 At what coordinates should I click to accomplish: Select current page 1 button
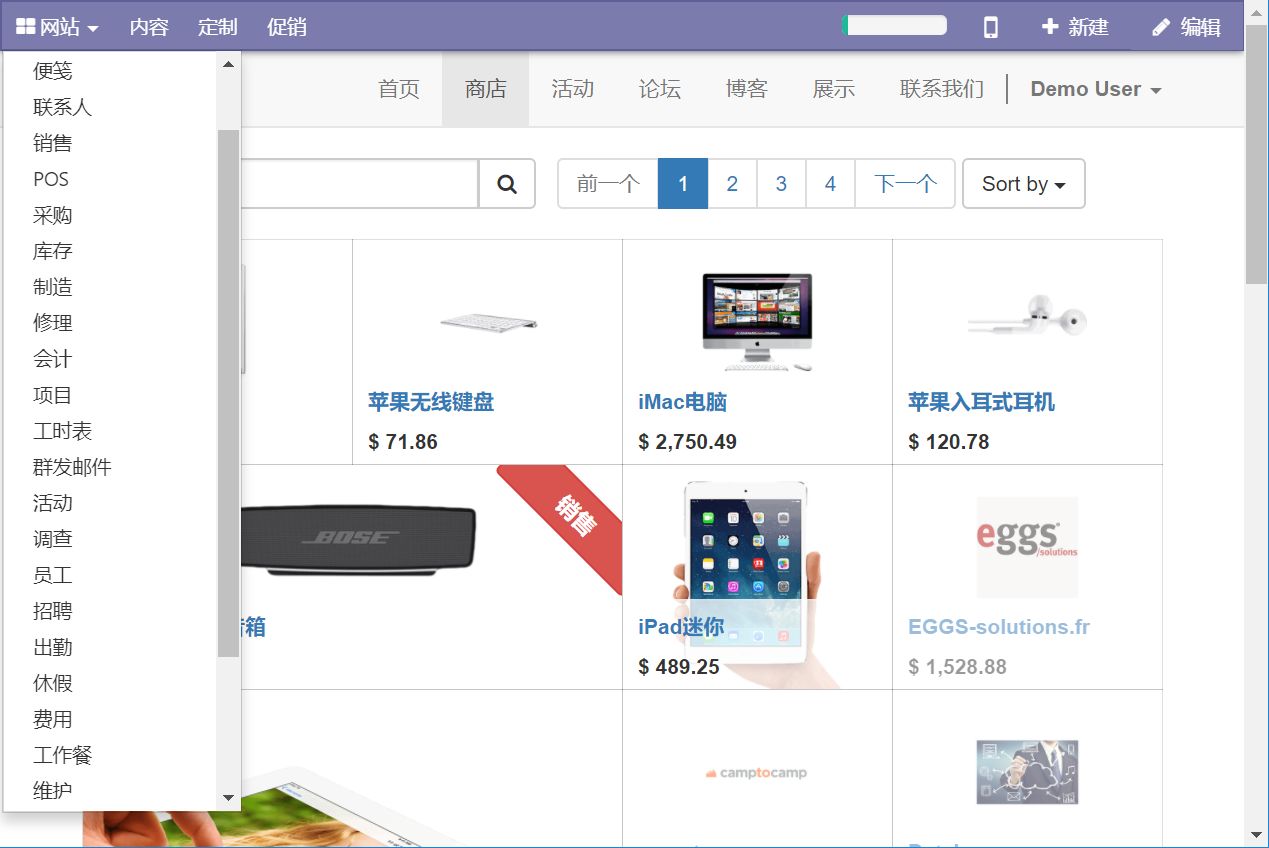tap(683, 184)
